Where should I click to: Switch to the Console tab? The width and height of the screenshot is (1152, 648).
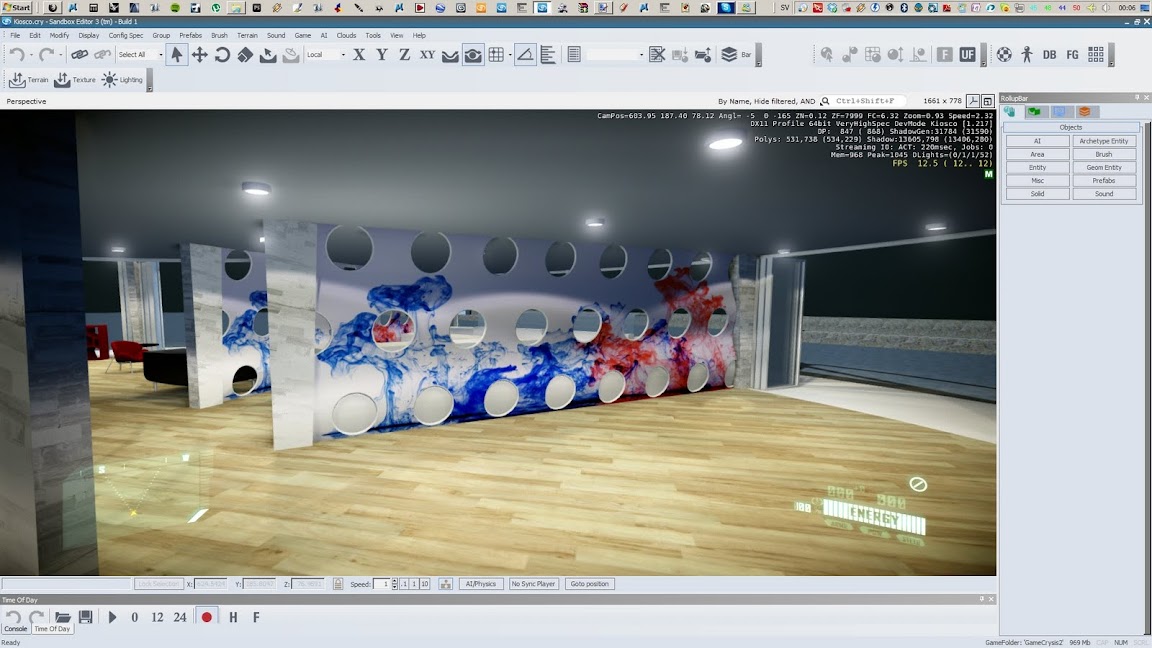(15, 629)
